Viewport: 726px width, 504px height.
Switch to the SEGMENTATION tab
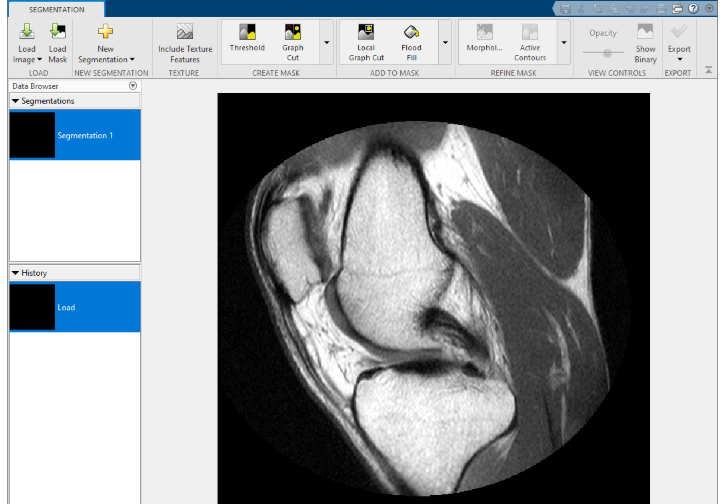(56, 9)
